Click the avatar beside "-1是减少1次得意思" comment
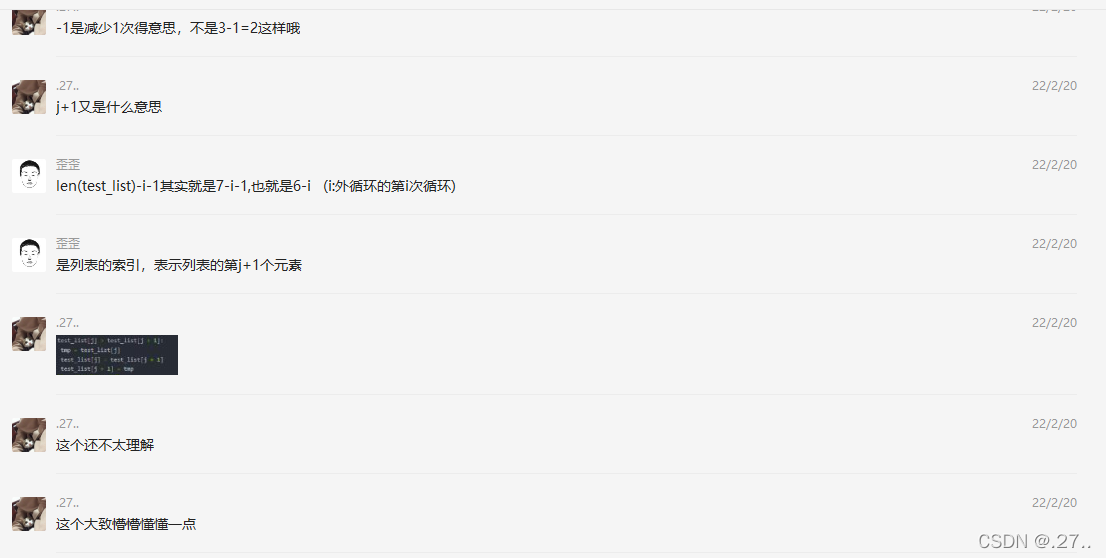1106x558 pixels. tap(29, 23)
